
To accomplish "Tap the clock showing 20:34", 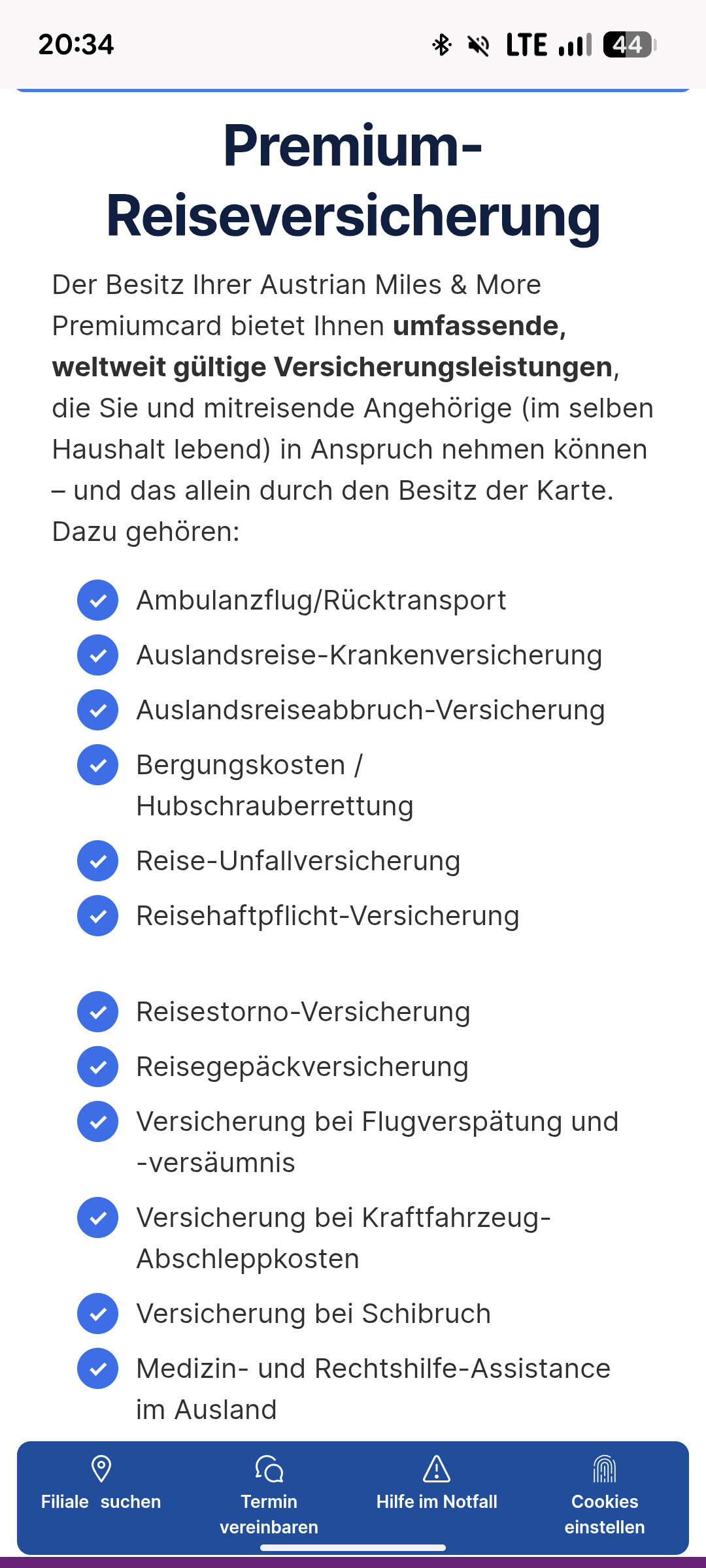I will pos(76,44).
